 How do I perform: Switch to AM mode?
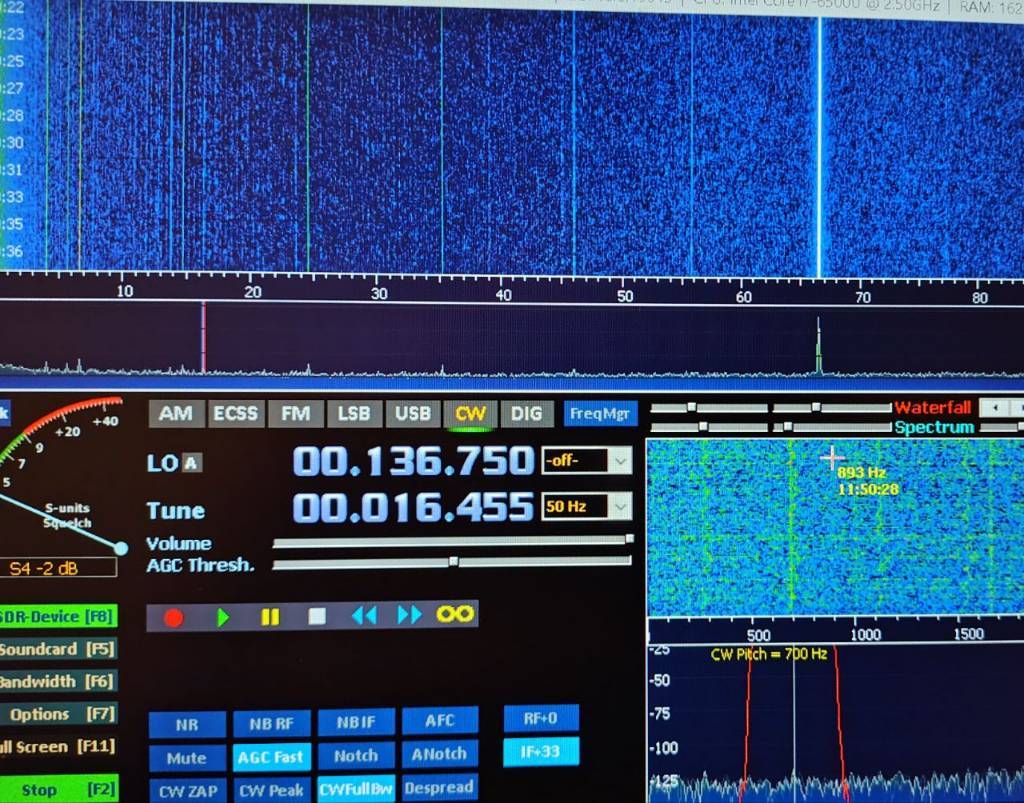coord(176,413)
